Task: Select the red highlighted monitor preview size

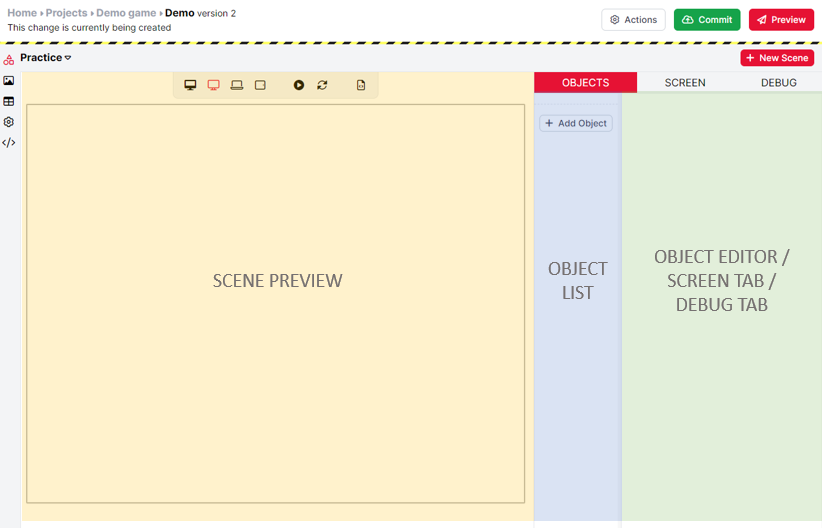Action: [213, 85]
